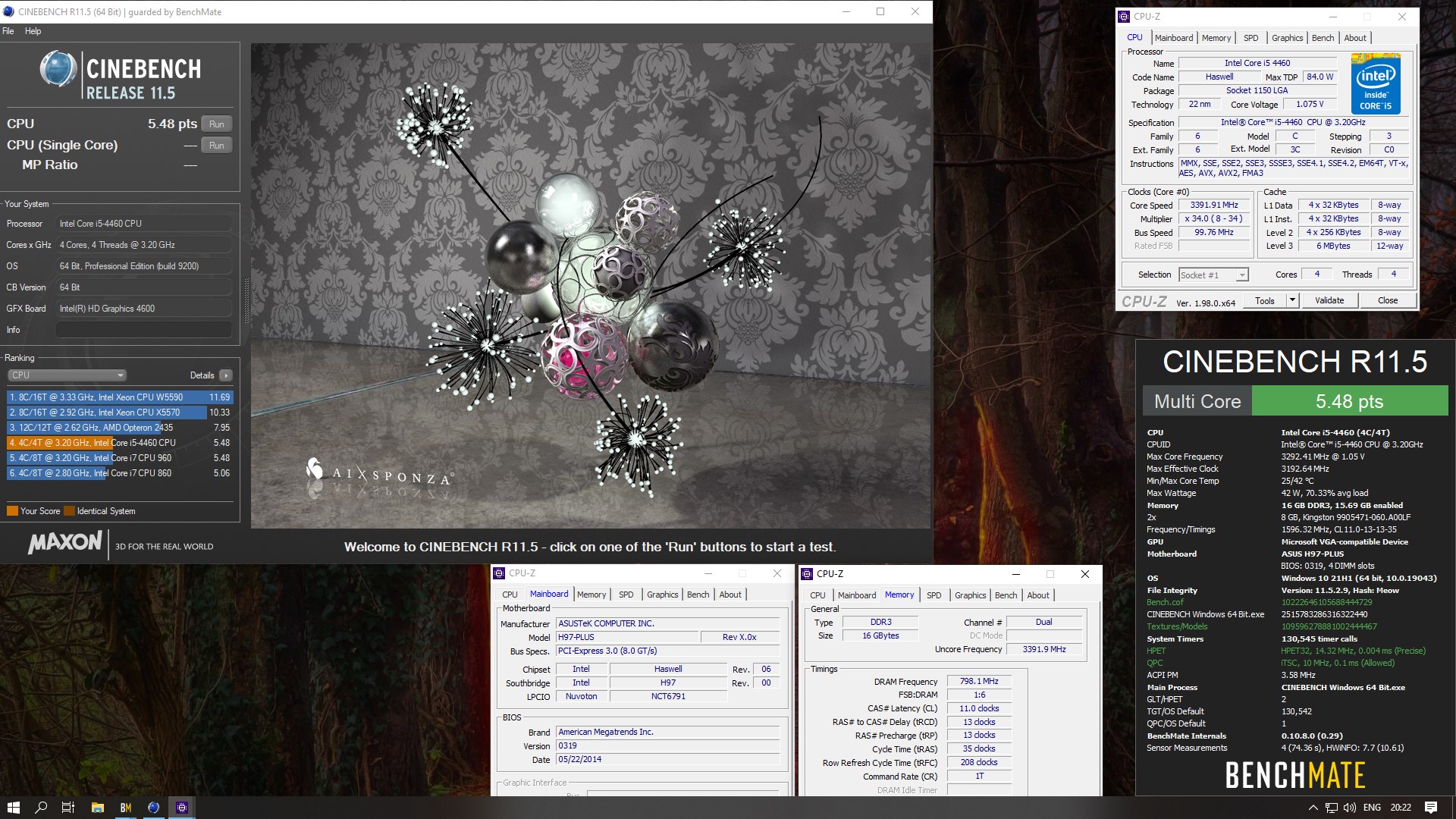
Task: Select ranking row Core i5-4460 CPU
Action: [x=120, y=443]
